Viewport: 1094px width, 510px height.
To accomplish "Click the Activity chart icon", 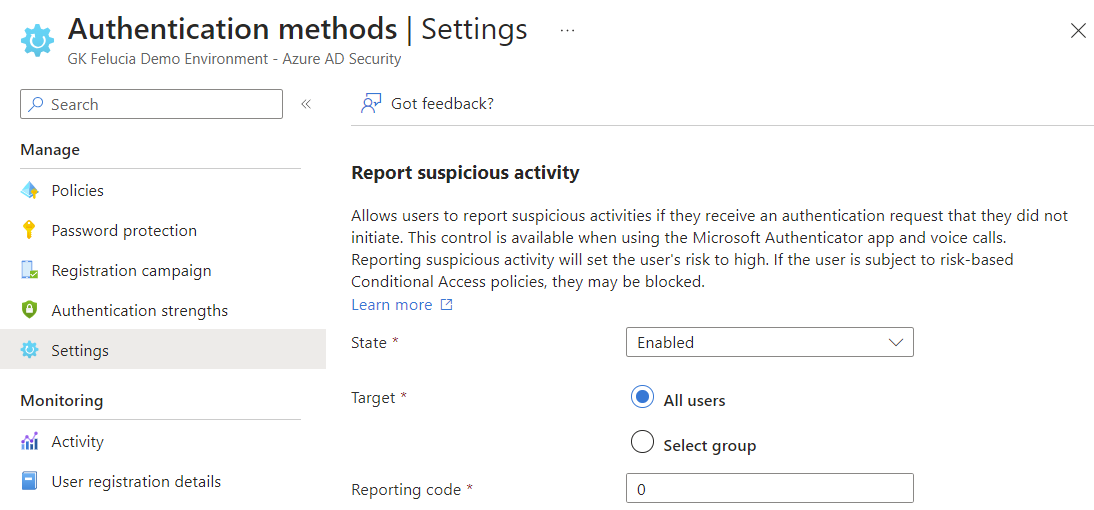I will tap(29, 442).
